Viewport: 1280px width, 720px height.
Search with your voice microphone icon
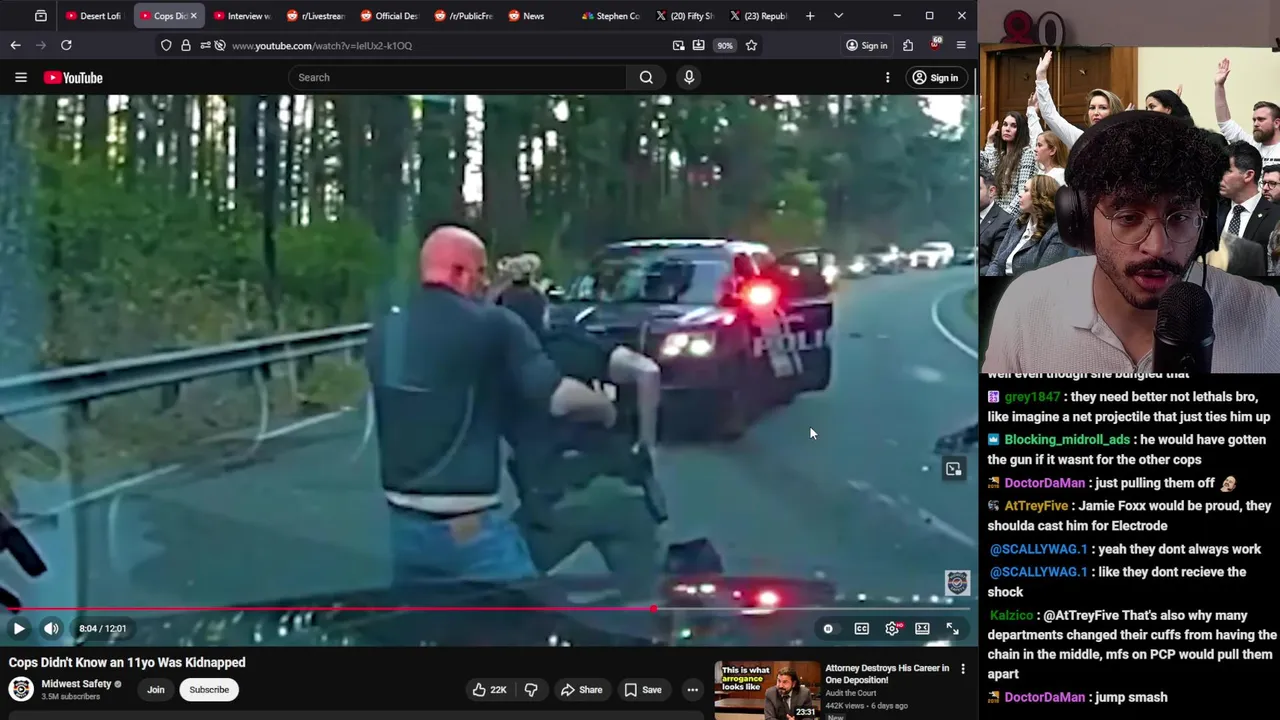click(689, 77)
